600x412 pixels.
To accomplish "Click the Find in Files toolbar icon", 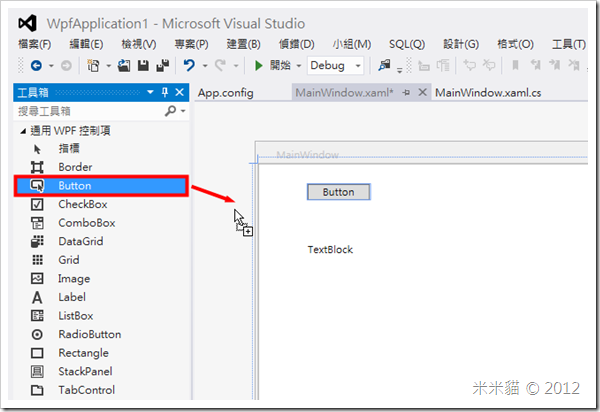I will (x=384, y=66).
